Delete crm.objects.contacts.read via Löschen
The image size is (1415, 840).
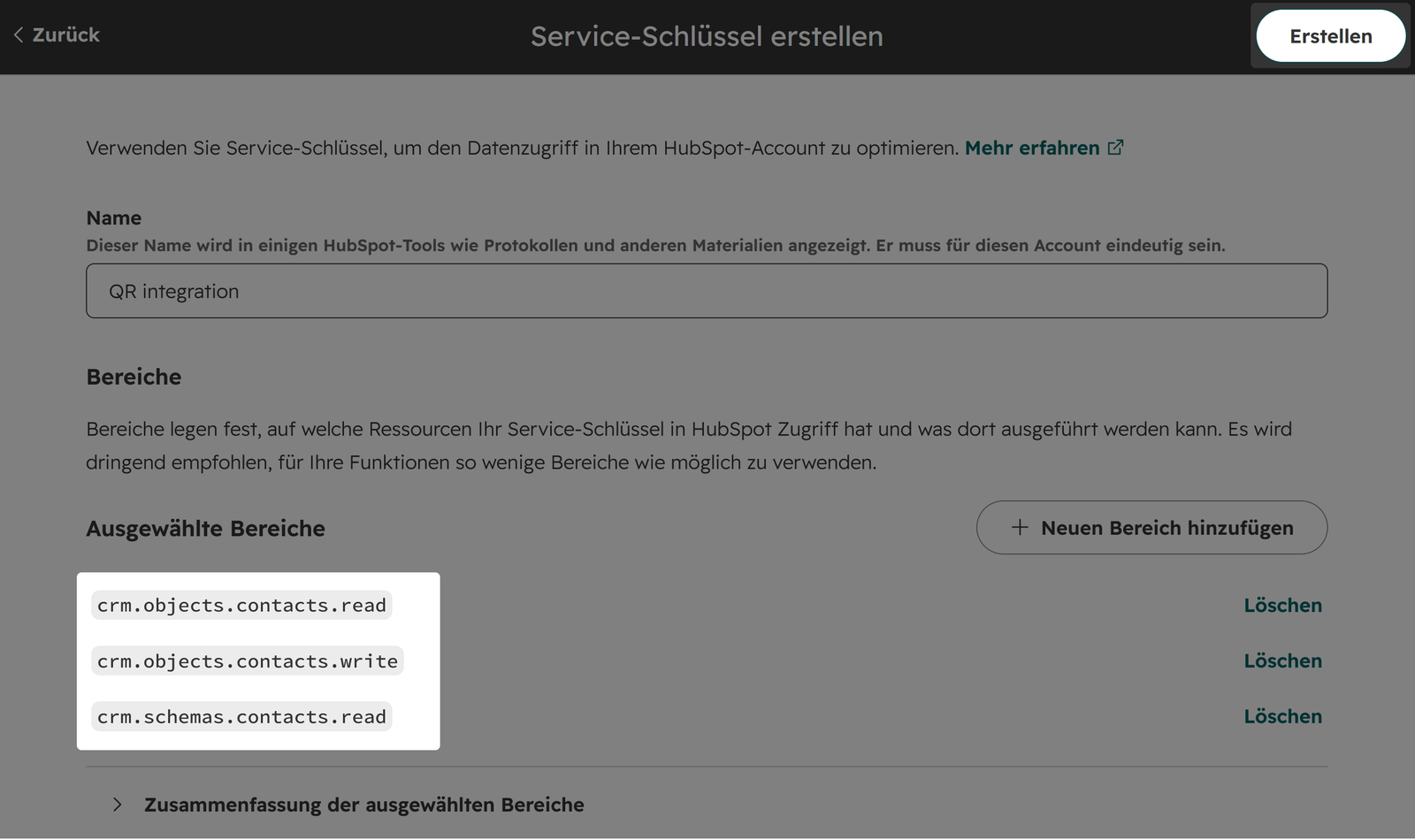pos(1282,606)
